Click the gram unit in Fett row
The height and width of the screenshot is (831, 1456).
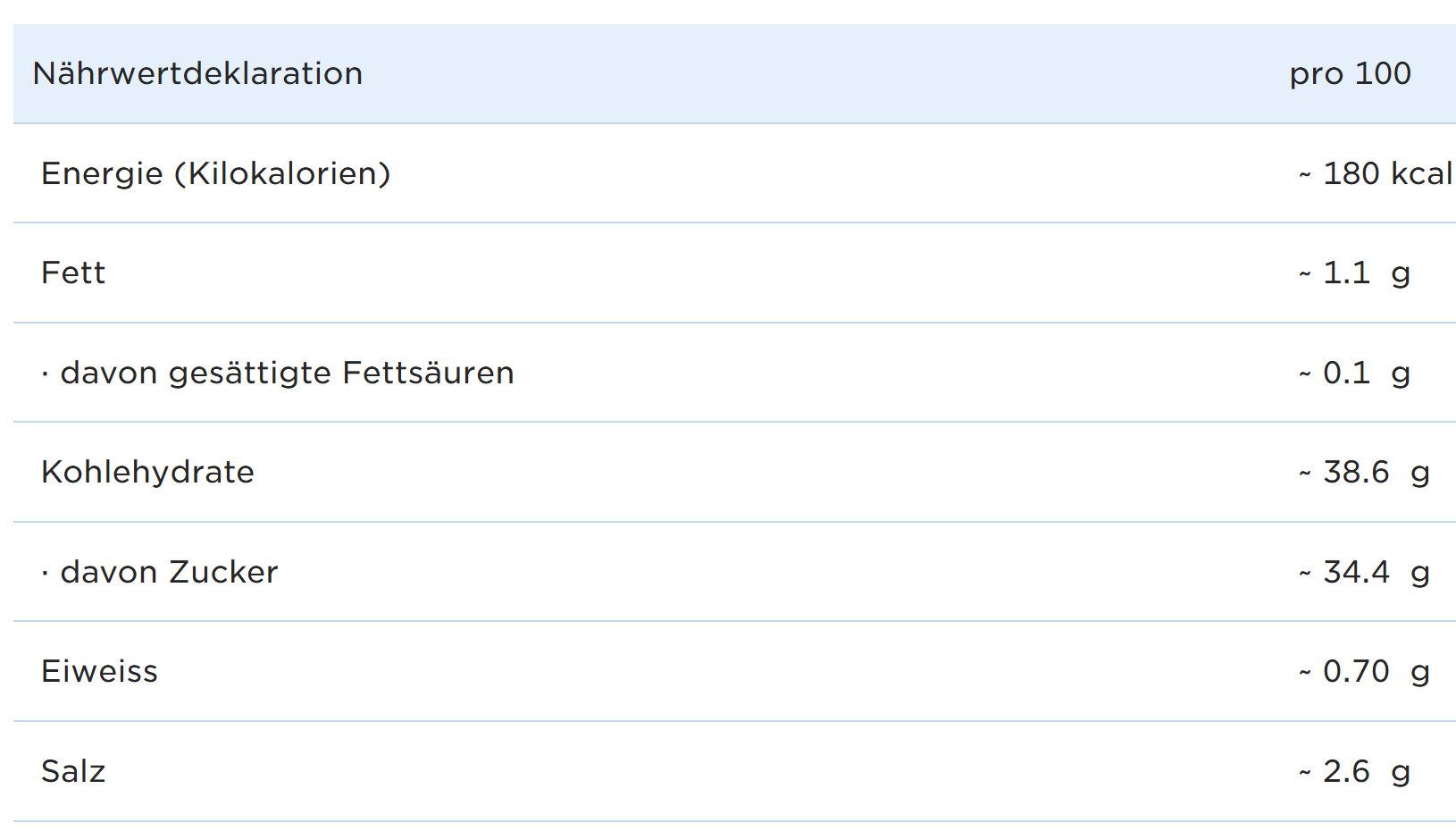pos(1401,274)
